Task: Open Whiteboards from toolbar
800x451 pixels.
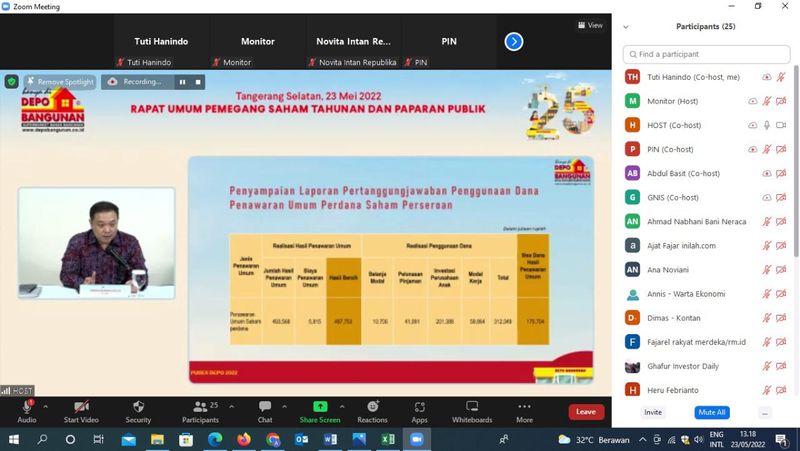Action: 472,411
